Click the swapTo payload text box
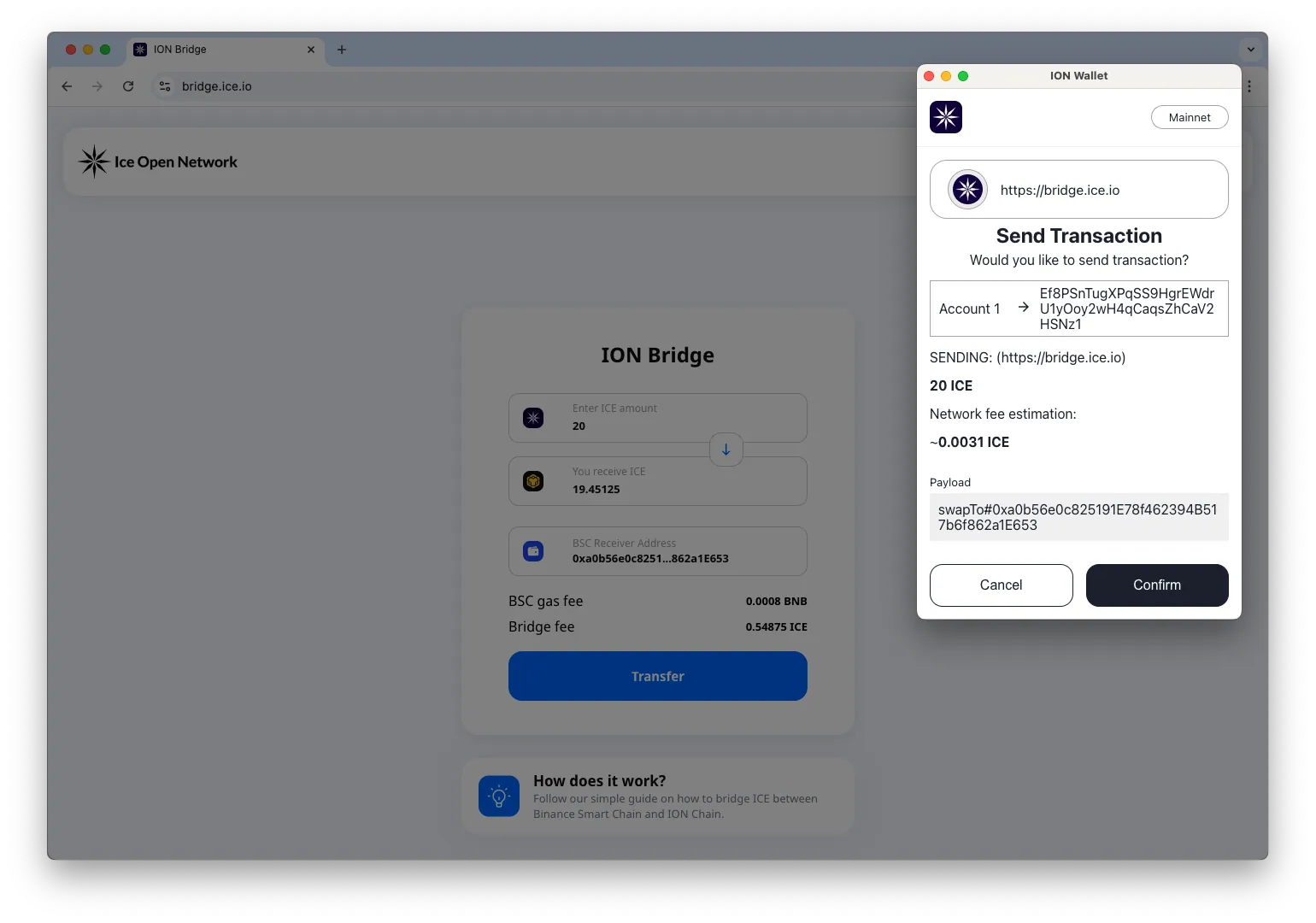Screen dimensions: 1316x923 (x=1079, y=517)
